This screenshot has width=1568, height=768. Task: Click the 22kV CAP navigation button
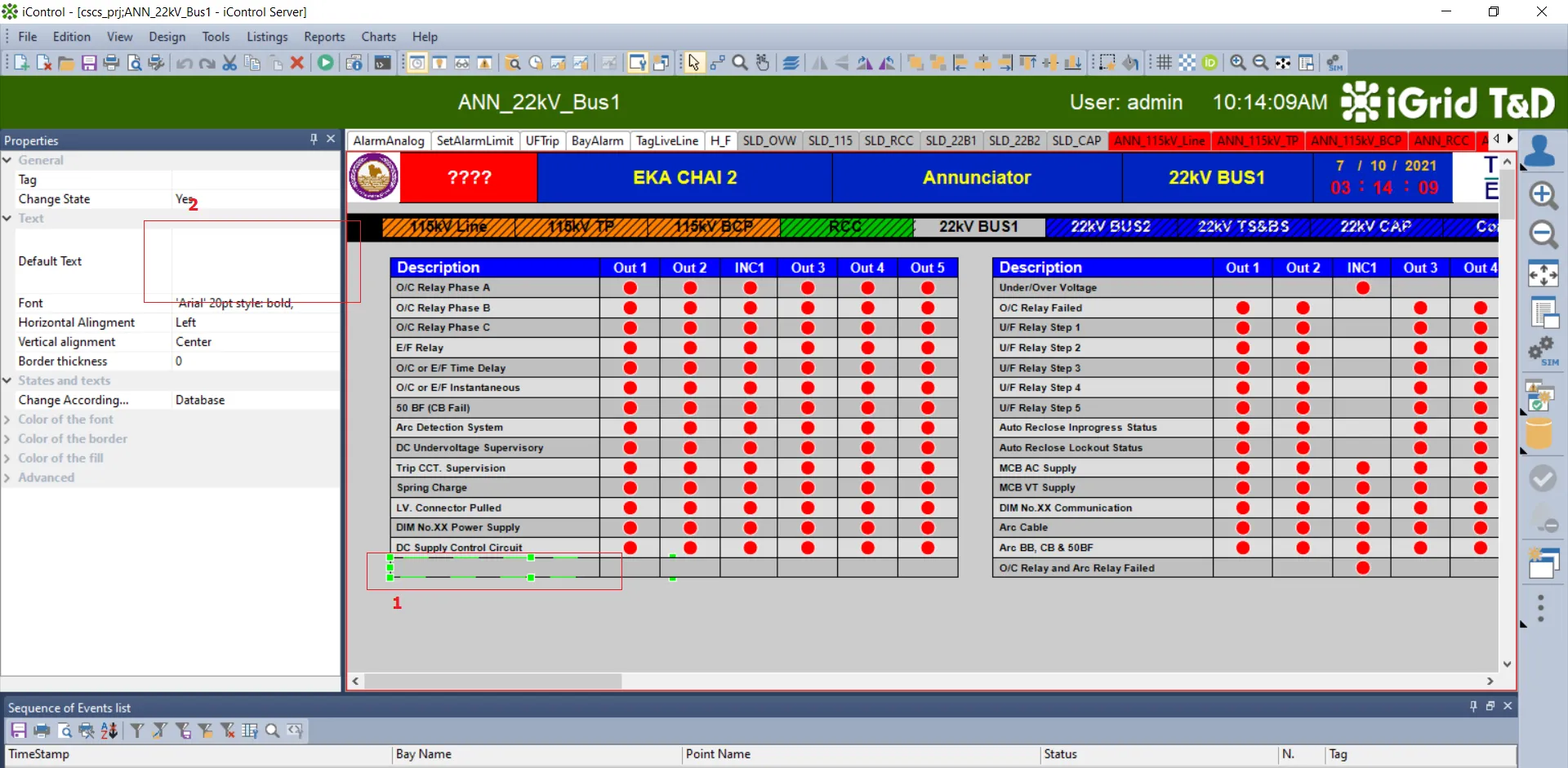tap(1375, 227)
